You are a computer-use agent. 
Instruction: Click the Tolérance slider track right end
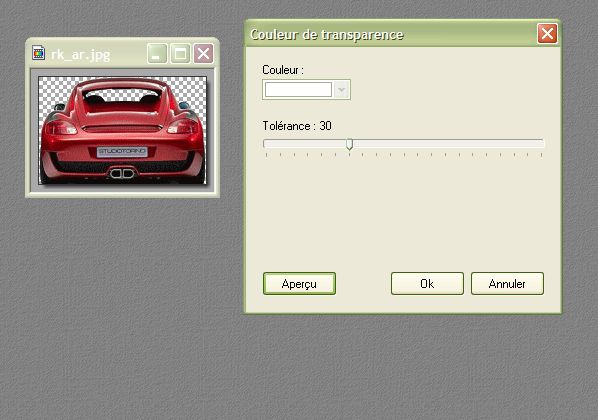pyautogui.click(x=542, y=143)
